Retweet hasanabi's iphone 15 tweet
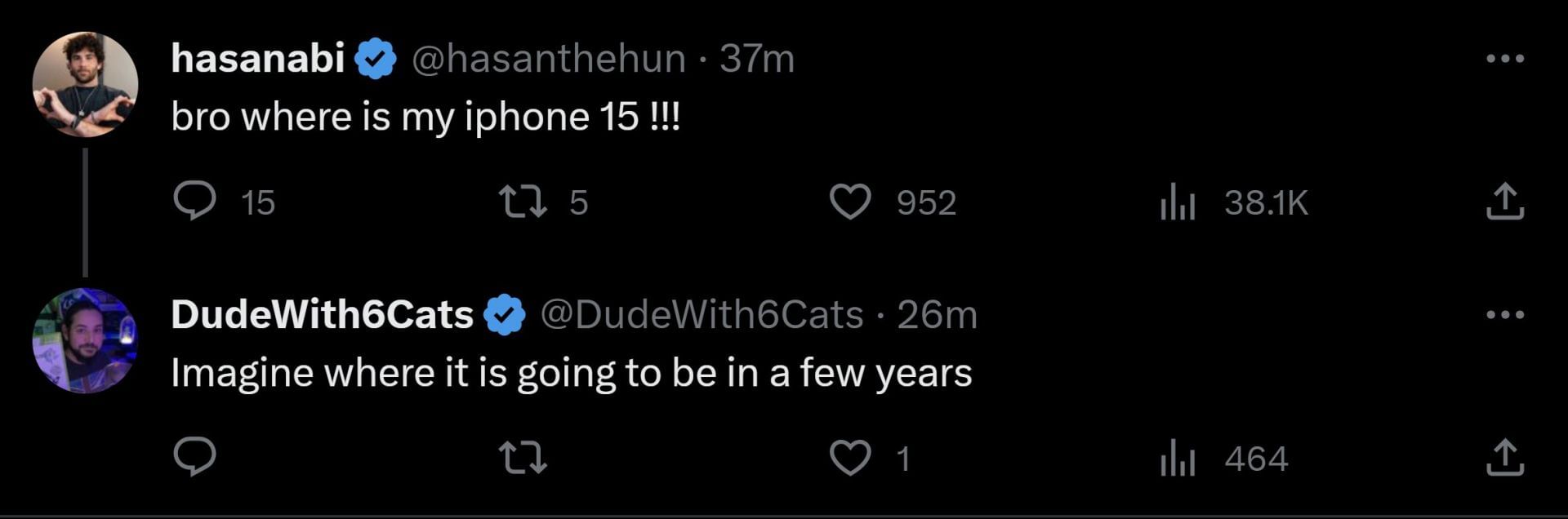 (523, 202)
